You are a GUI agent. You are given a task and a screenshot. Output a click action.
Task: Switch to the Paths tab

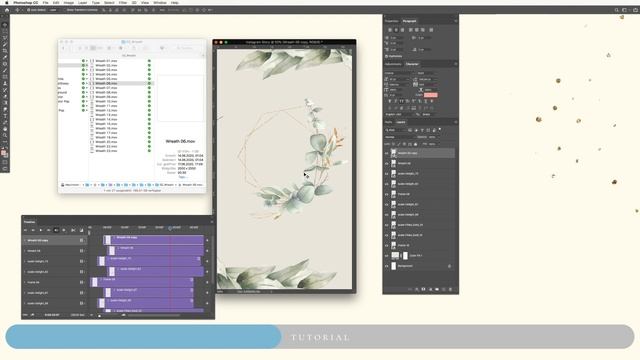click(x=389, y=122)
